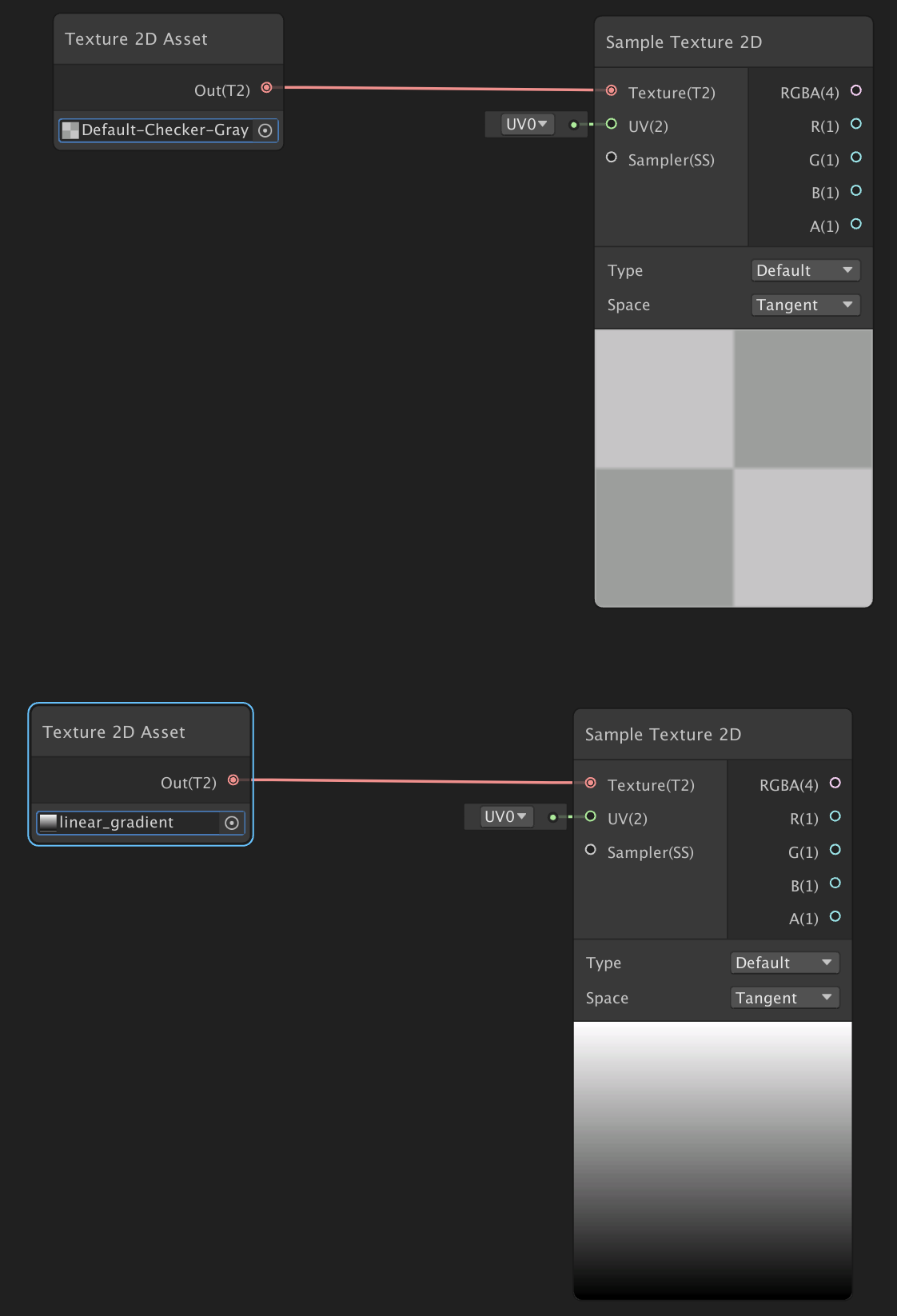Open UV0 channel dropdown on top Sample node

[527, 125]
